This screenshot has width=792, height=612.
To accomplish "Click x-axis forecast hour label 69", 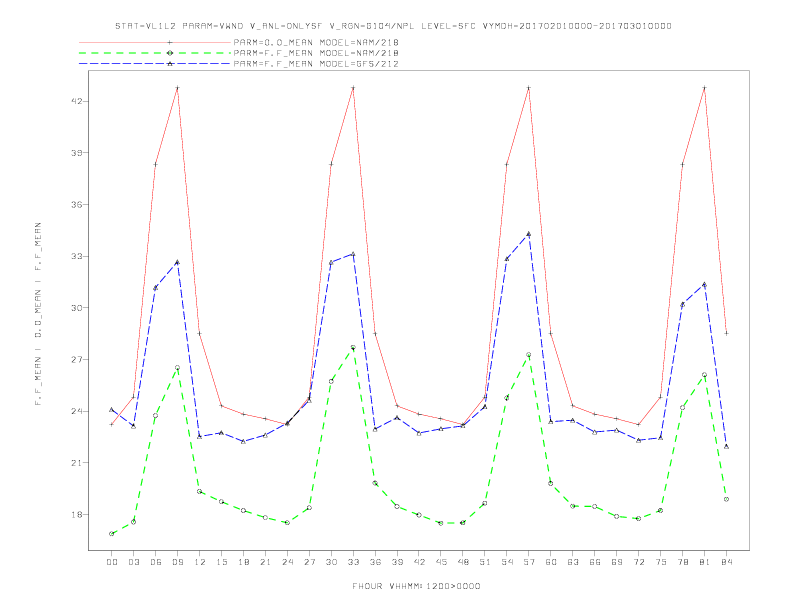I will click(x=617, y=562).
